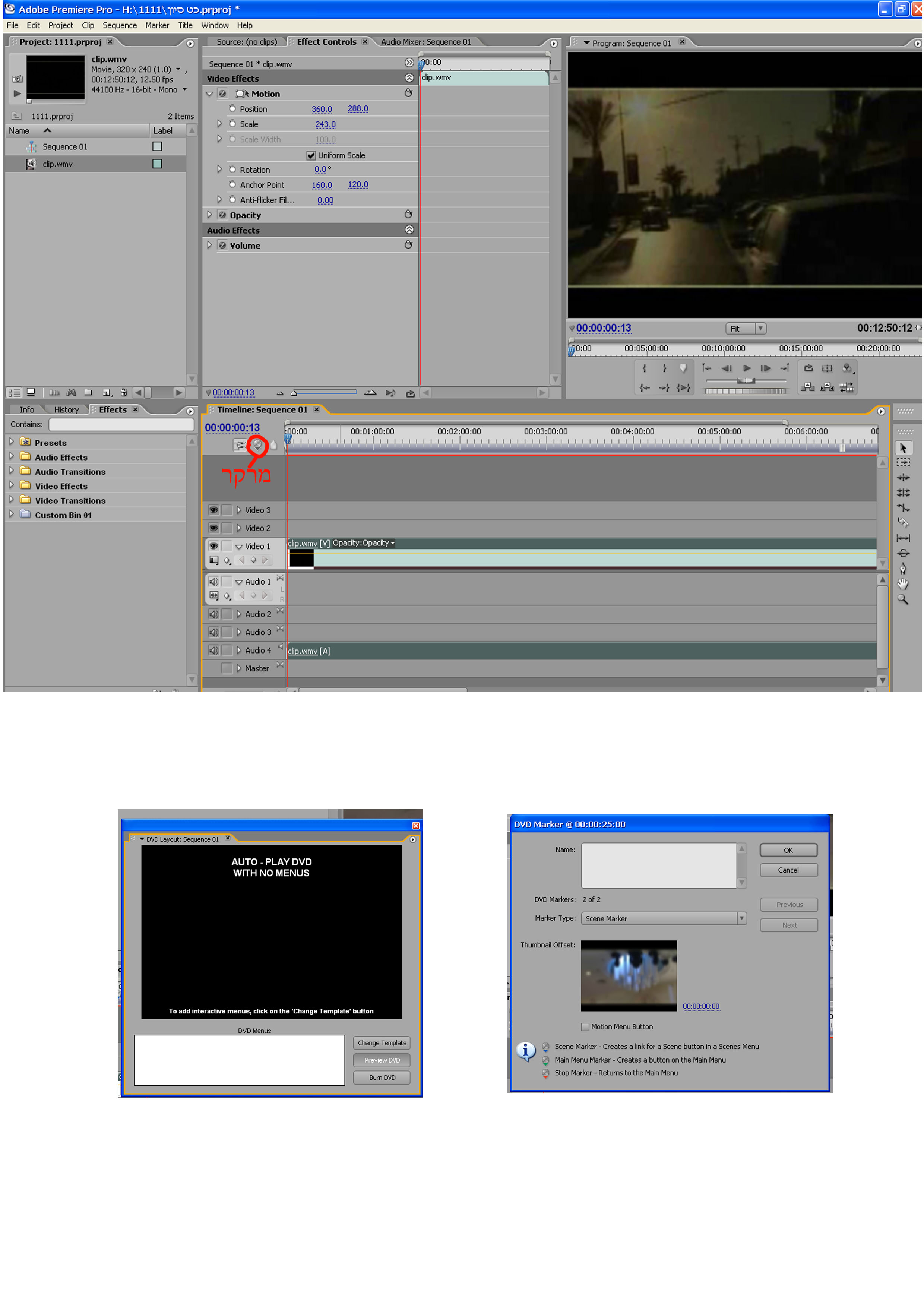Select the Zoom magnifier tool
The height and width of the screenshot is (1307, 924).
tap(902, 599)
